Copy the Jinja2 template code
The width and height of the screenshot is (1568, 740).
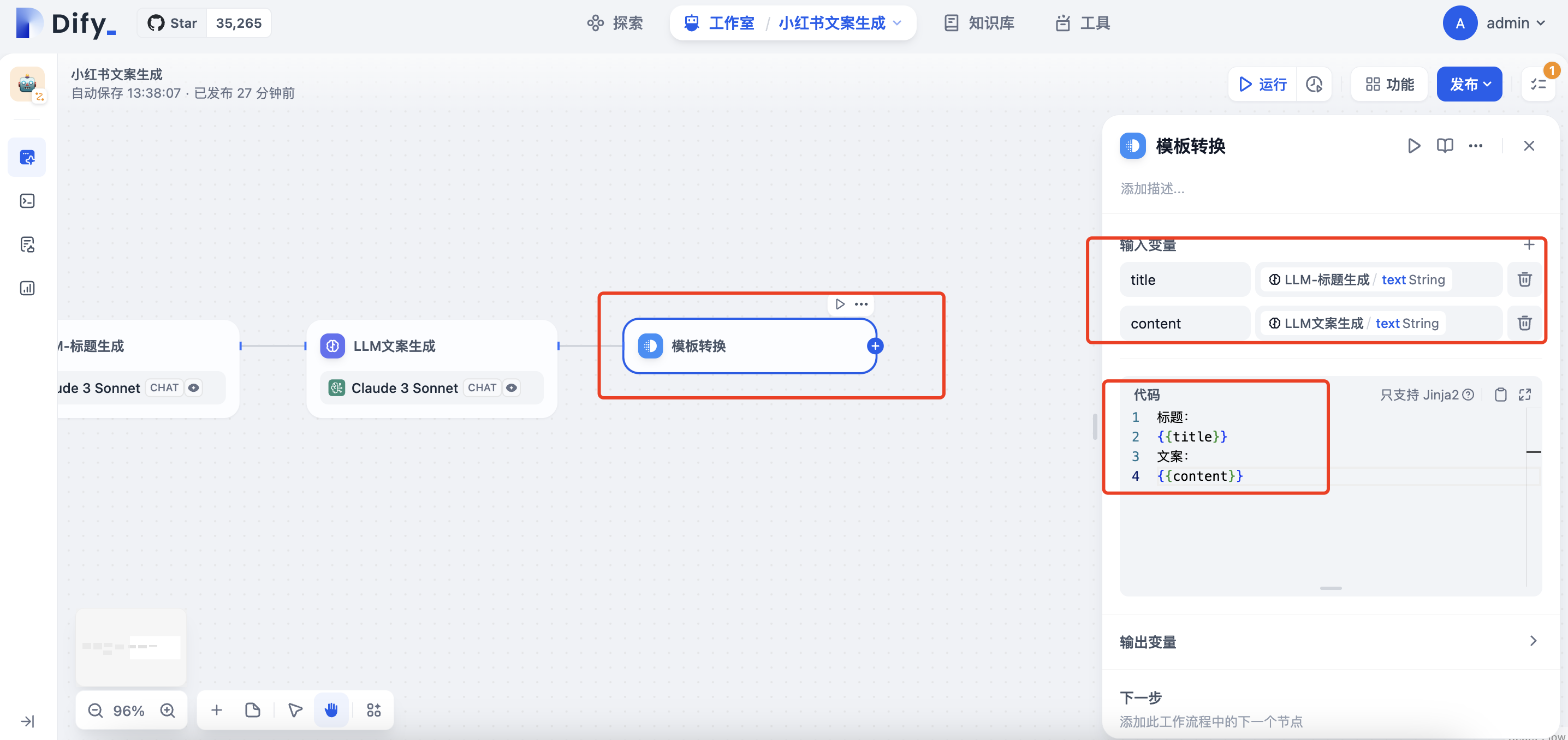click(1500, 395)
